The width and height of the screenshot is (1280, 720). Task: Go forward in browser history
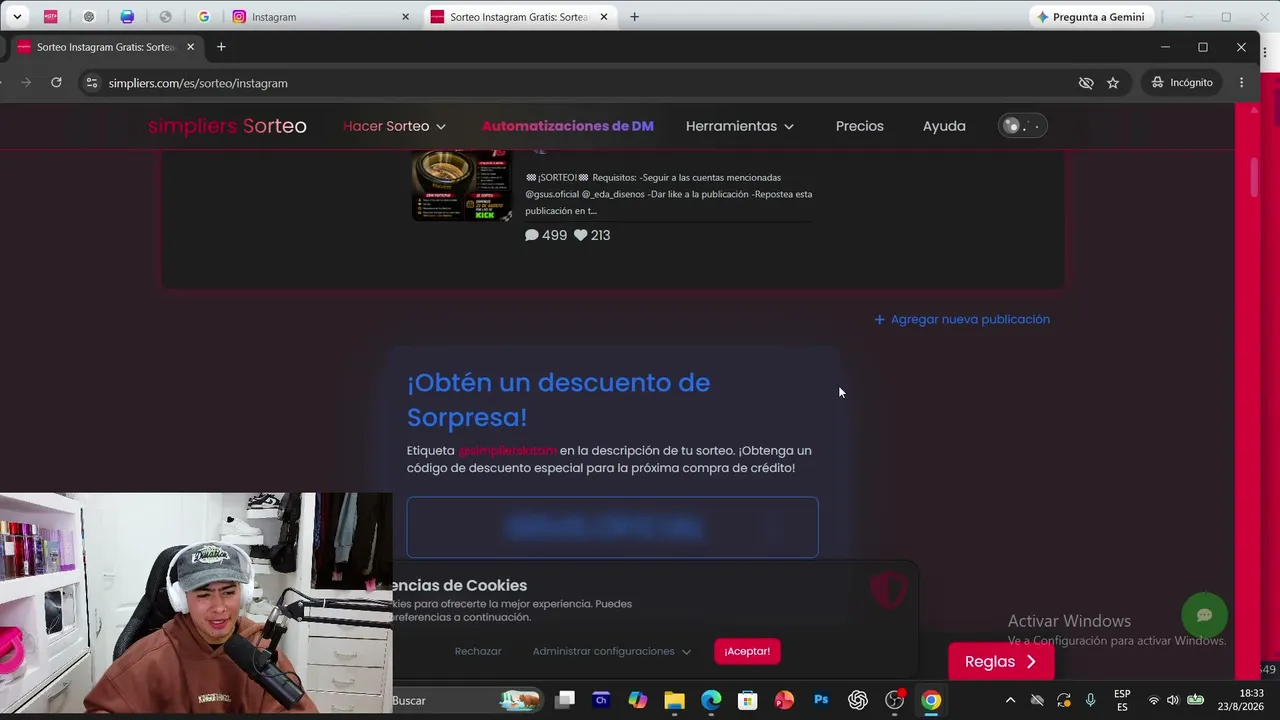pyautogui.click(x=26, y=83)
